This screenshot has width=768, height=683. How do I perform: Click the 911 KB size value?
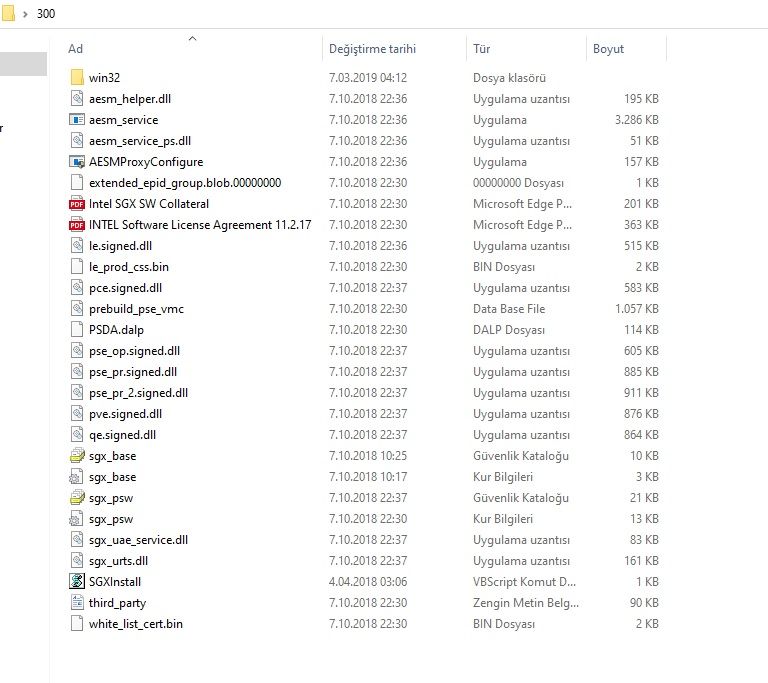coord(641,393)
